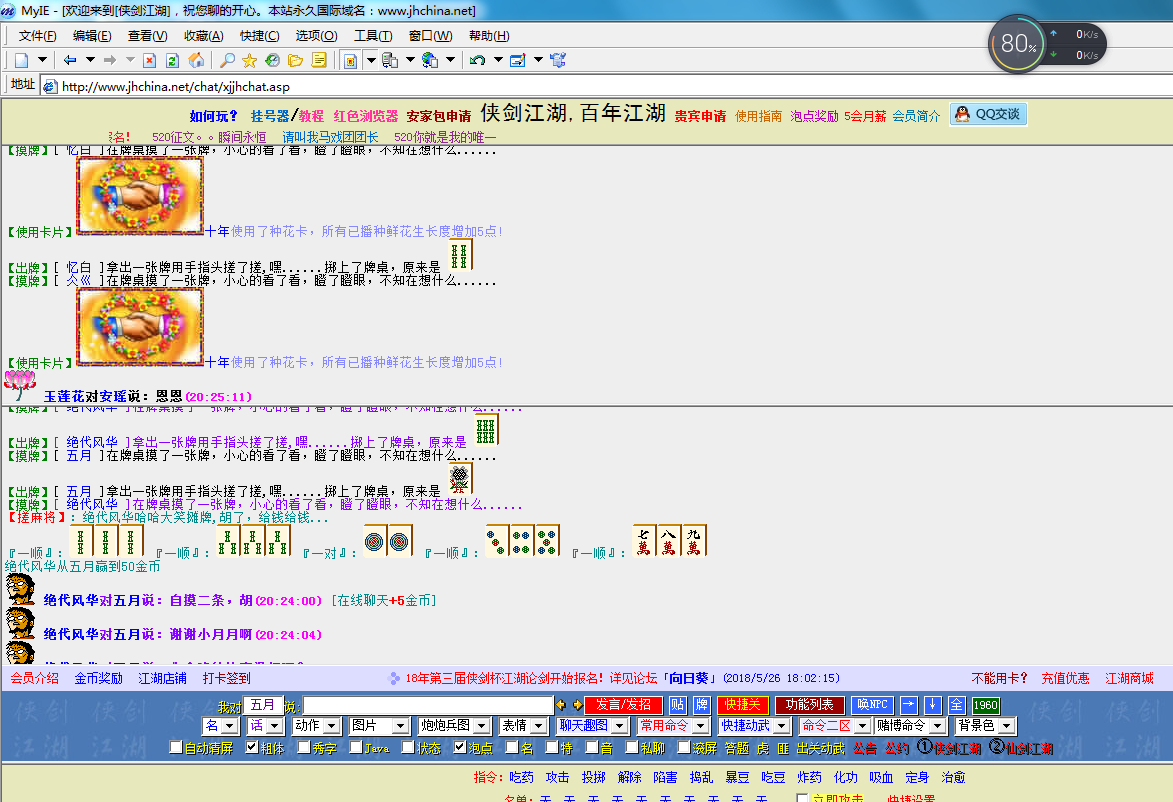Click the green undo arrow toolbar icon
Screen dimensions: 1173x802
(x=477, y=60)
